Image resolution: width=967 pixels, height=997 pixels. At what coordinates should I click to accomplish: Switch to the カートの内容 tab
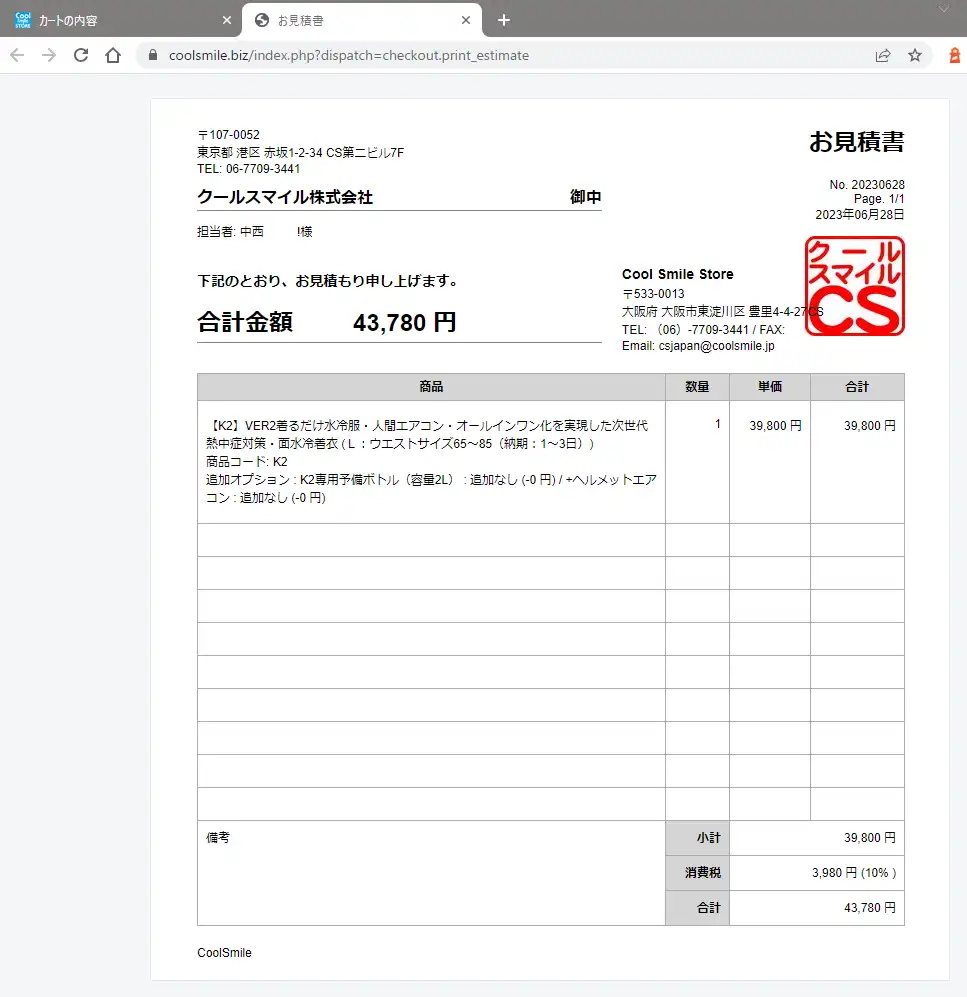(x=121, y=20)
